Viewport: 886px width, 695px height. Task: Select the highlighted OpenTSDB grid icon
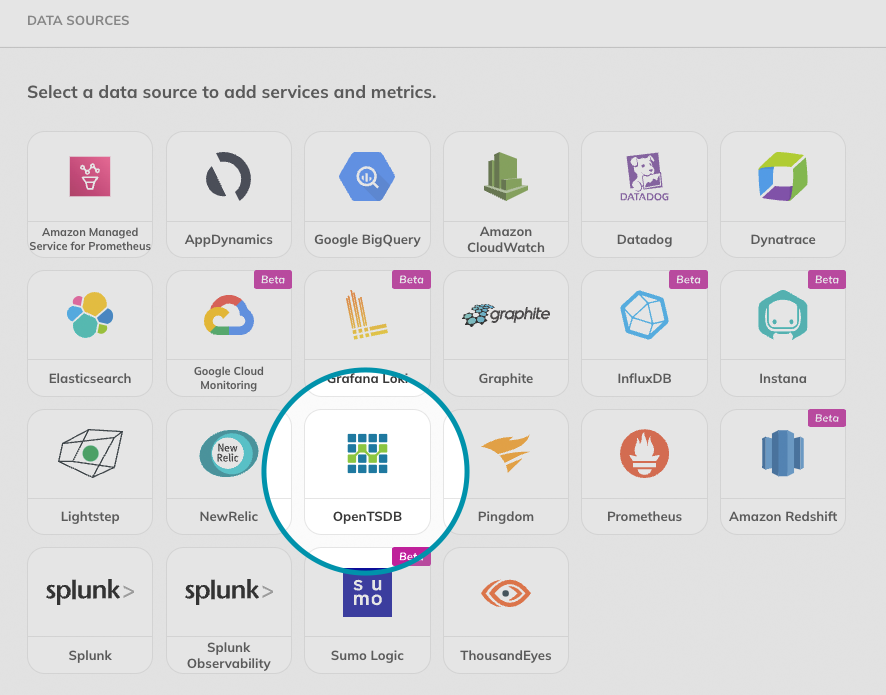[x=367, y=453]
